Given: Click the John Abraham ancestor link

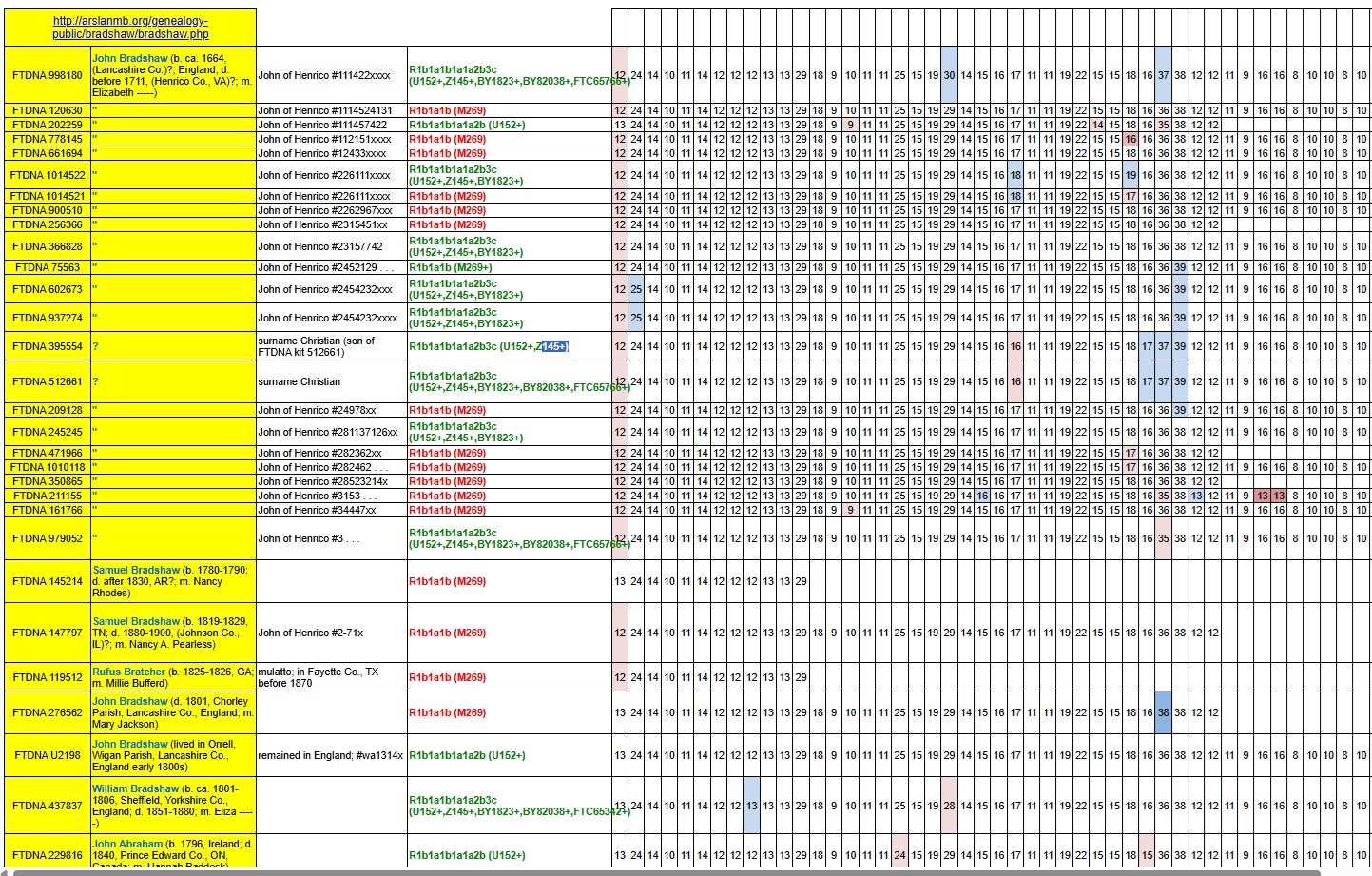Looking at the screenshot, I should coord(127,845).
